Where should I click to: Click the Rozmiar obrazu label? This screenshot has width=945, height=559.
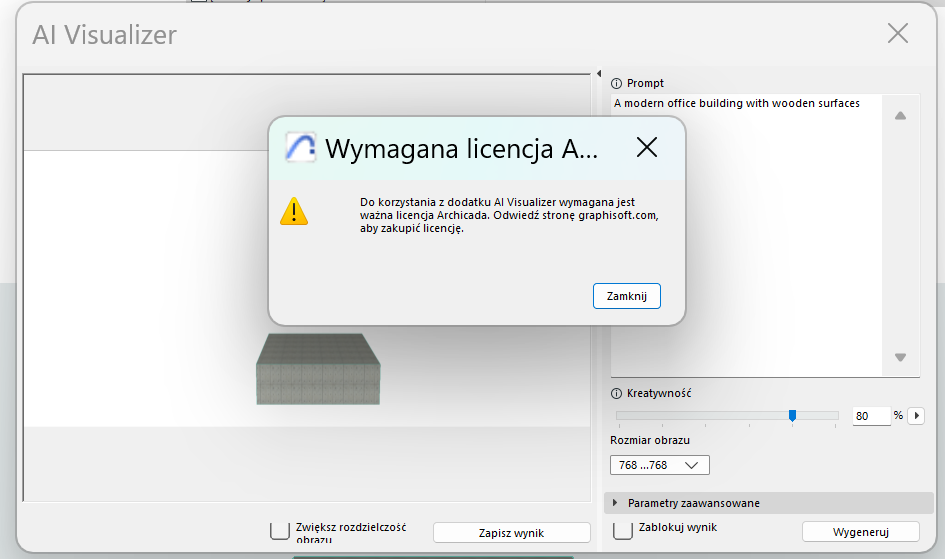[x=650, y=440]
